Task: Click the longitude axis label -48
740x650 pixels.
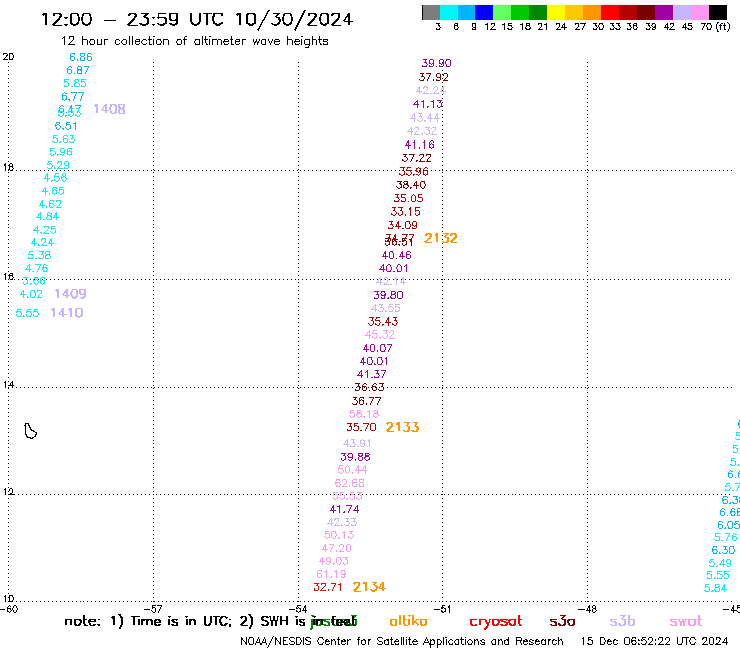Action: click(588, 609)
